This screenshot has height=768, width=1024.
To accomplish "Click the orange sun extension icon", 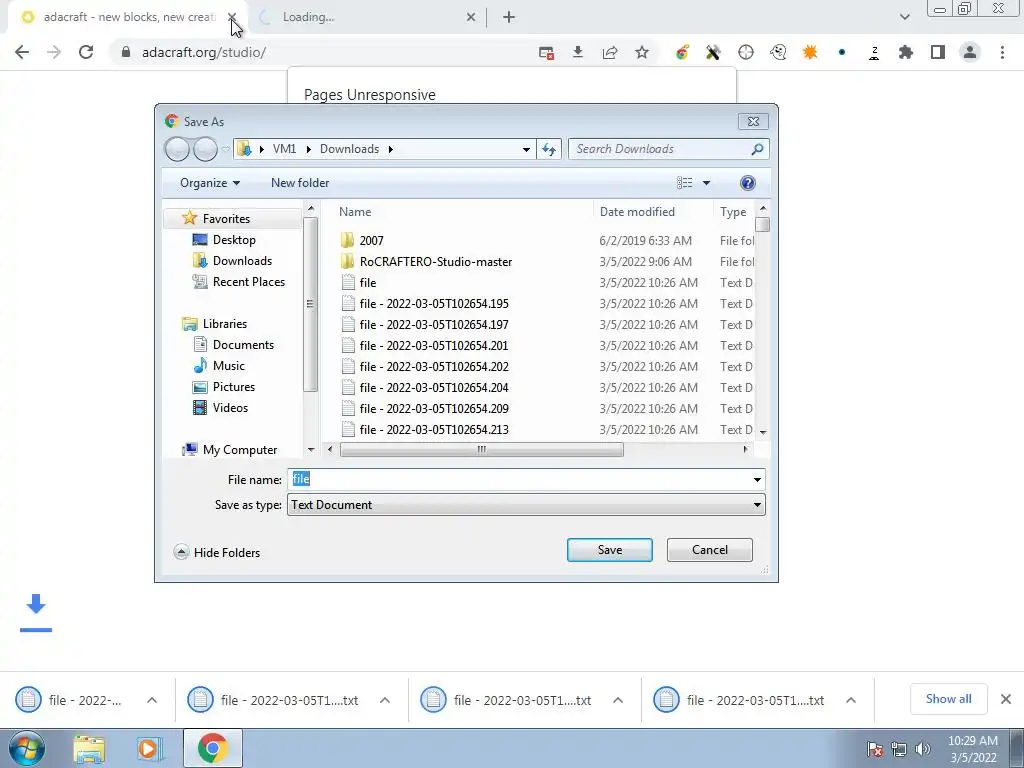I will (x=810, y=52).
